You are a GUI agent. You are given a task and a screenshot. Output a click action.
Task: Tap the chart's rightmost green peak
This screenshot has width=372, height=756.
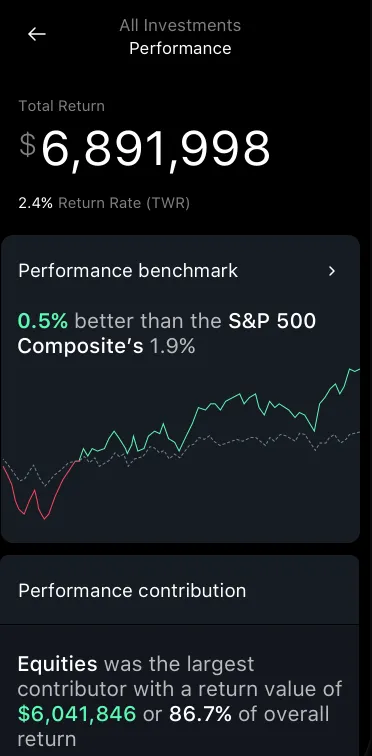349,370
